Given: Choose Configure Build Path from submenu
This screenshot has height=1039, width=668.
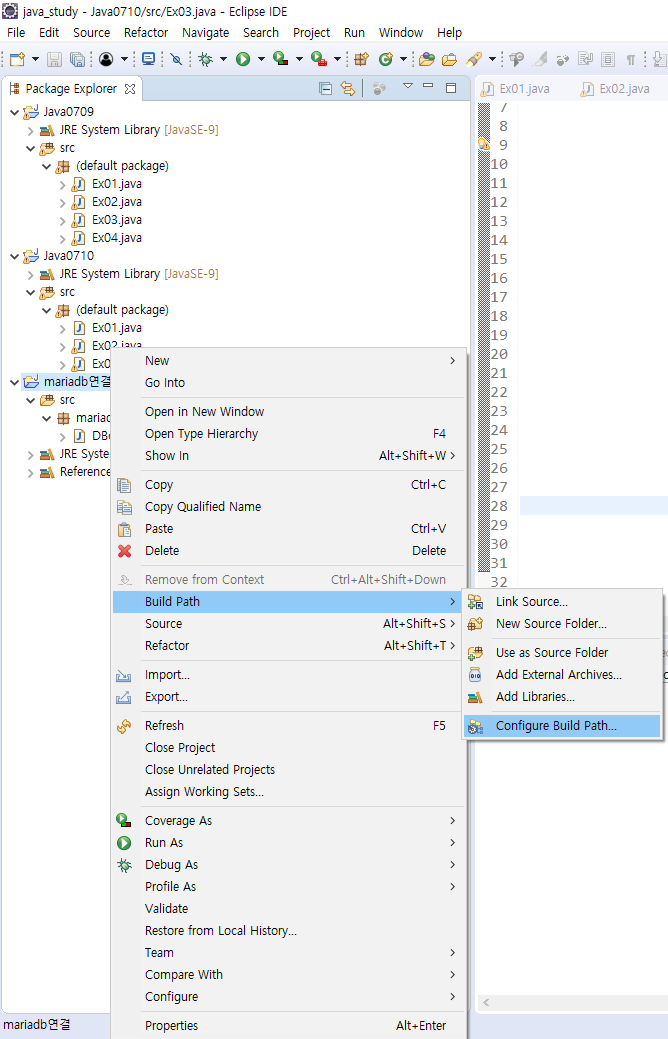Looking at the screenshot, I should coord(562,726).
